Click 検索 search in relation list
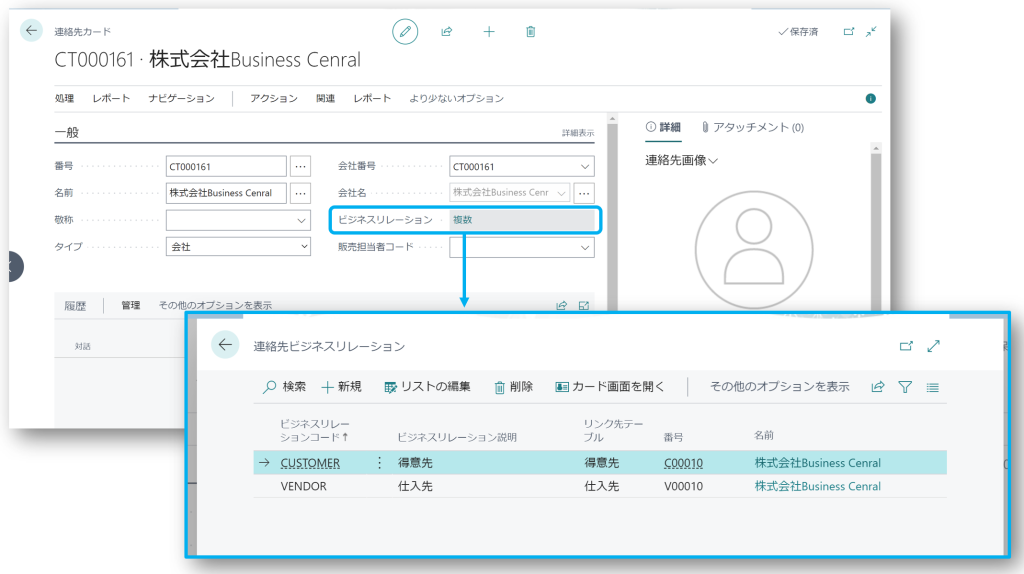Viewport: 1024px width, 574px height. [x=284, y=387]
